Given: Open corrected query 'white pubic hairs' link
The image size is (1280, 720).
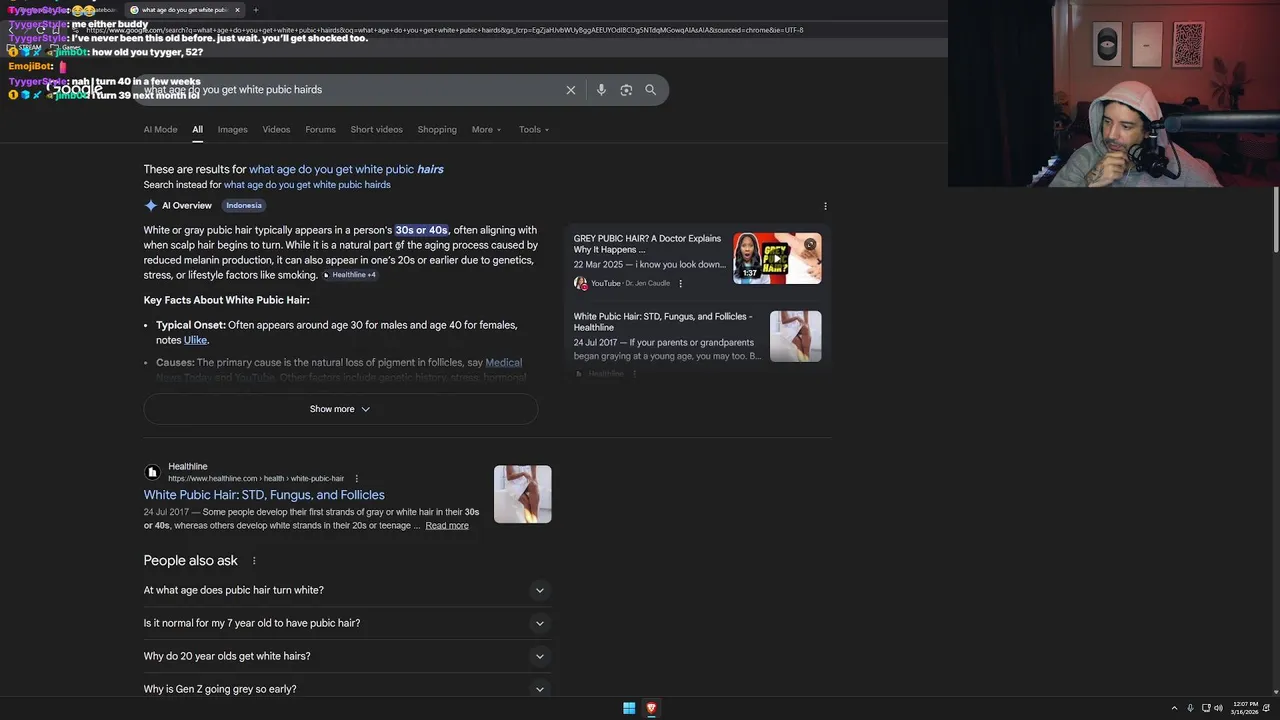Looking at the screenshot, I should (x=346, y=170).
